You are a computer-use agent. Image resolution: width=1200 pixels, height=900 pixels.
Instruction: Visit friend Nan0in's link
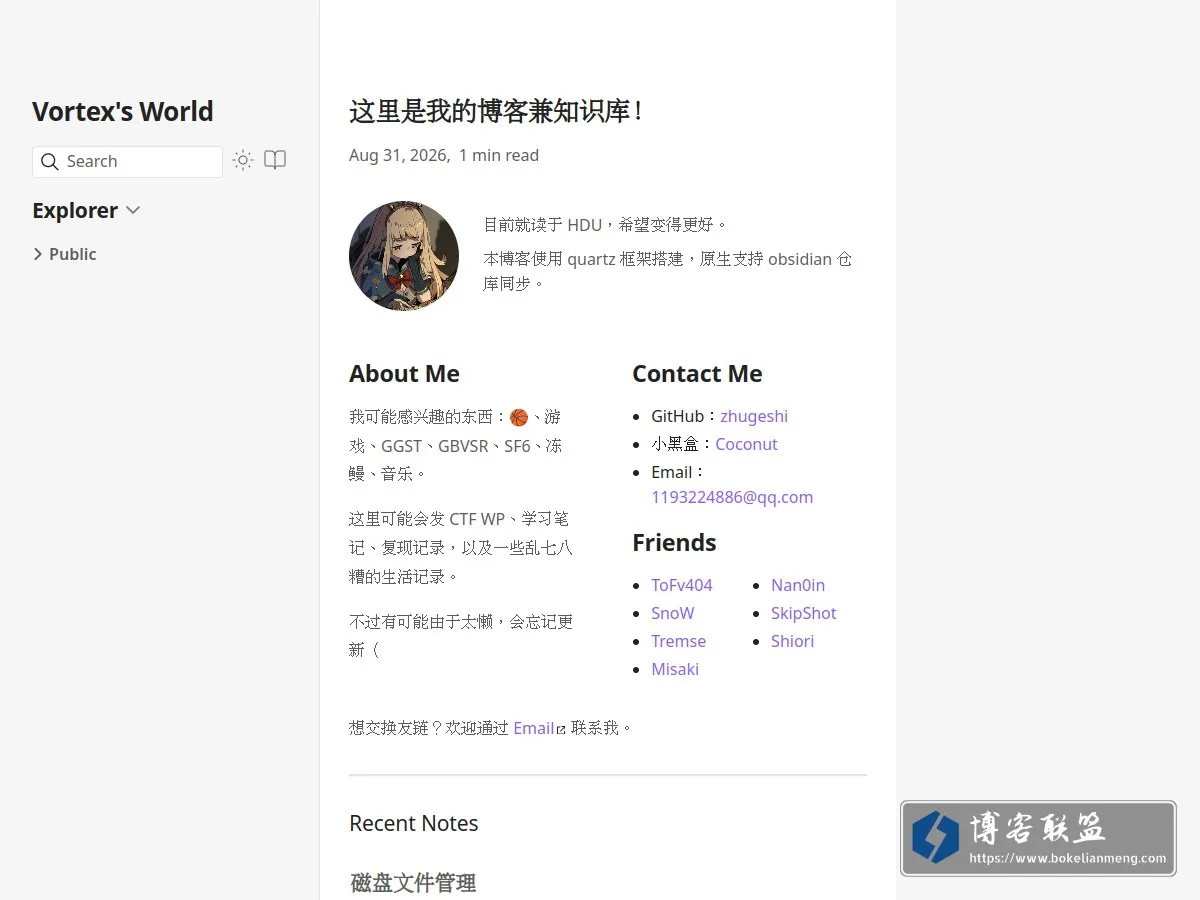798,585
